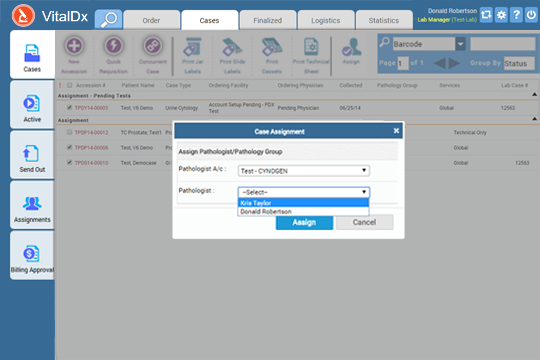
Task: Open accession link TPDY14-00003
Action: click(91, 108)
